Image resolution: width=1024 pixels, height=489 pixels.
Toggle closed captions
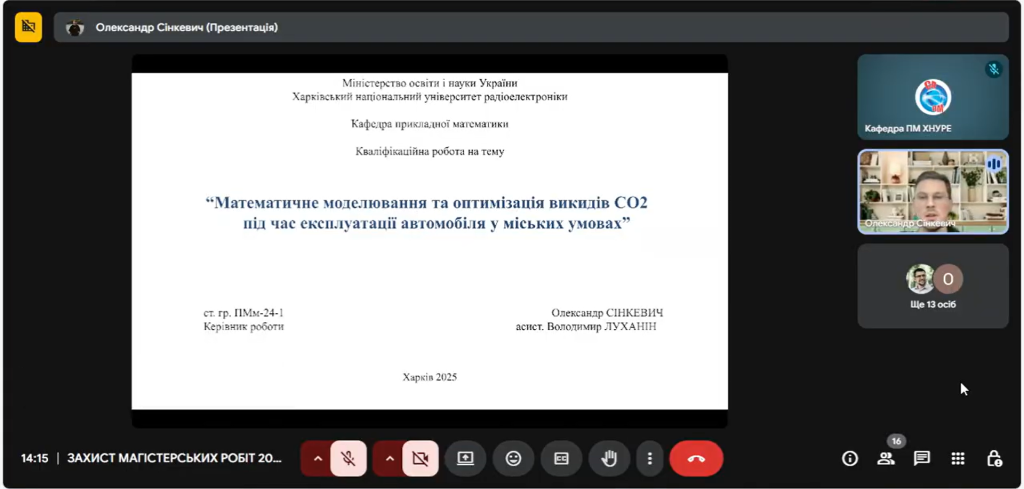tap(561, 458)
